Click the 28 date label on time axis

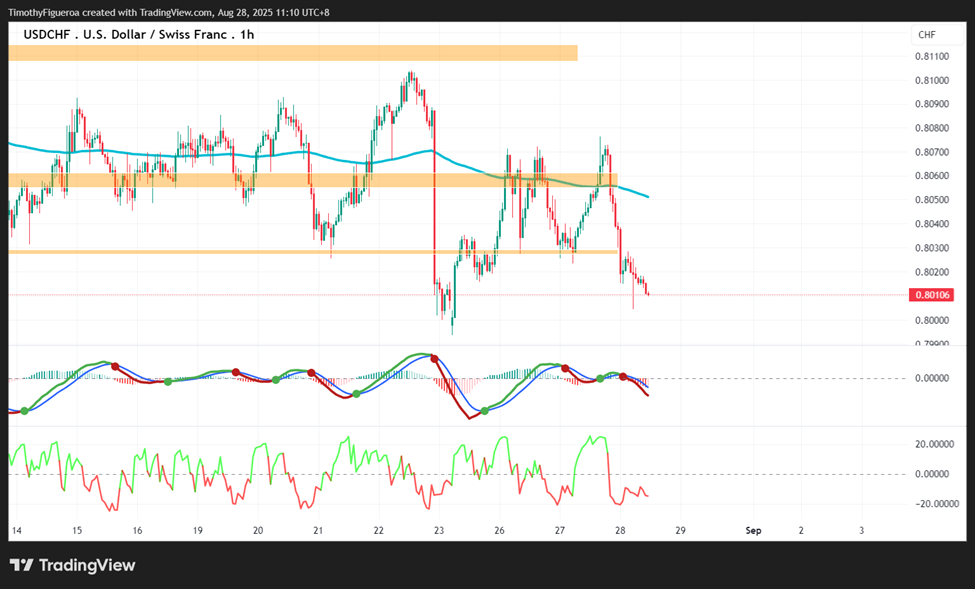(x=620, y=531)
